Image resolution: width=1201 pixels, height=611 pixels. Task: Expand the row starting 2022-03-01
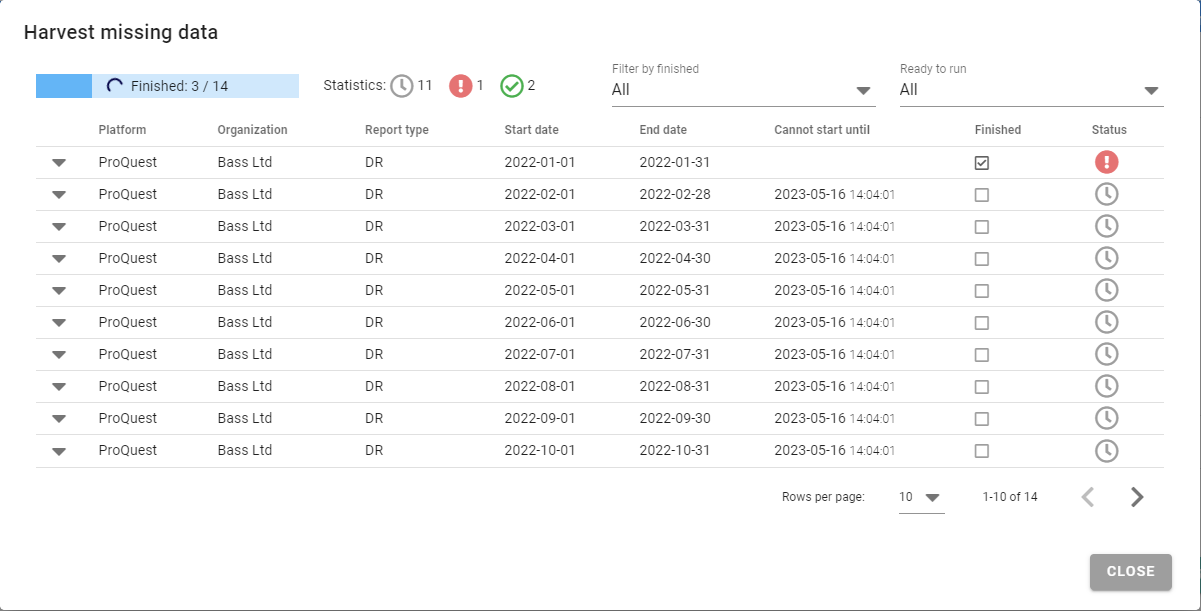59,227
